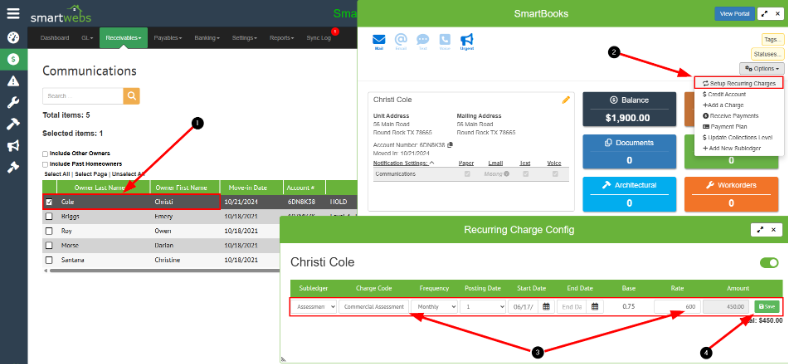Collapse the Notification Settings section

point(404,163)
